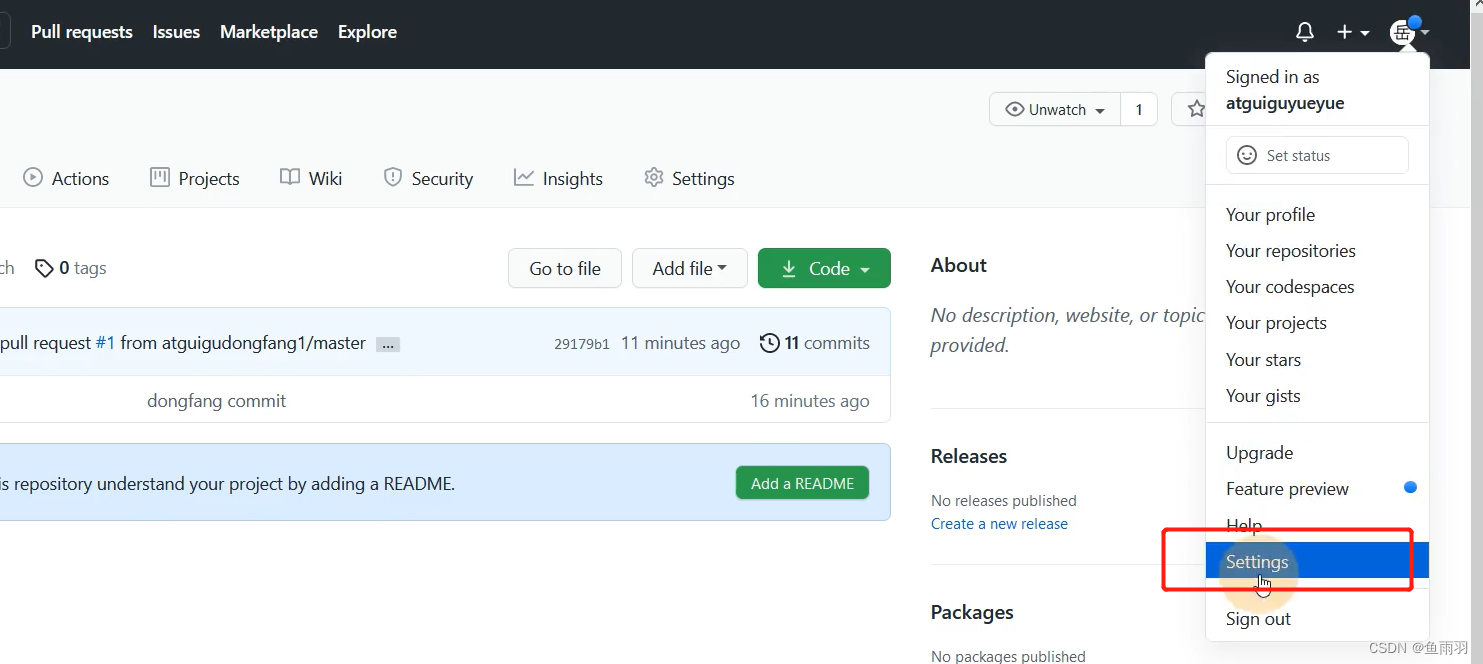Select Your codespaces in the user menu
The image size is (1483, 664).
1317,287
